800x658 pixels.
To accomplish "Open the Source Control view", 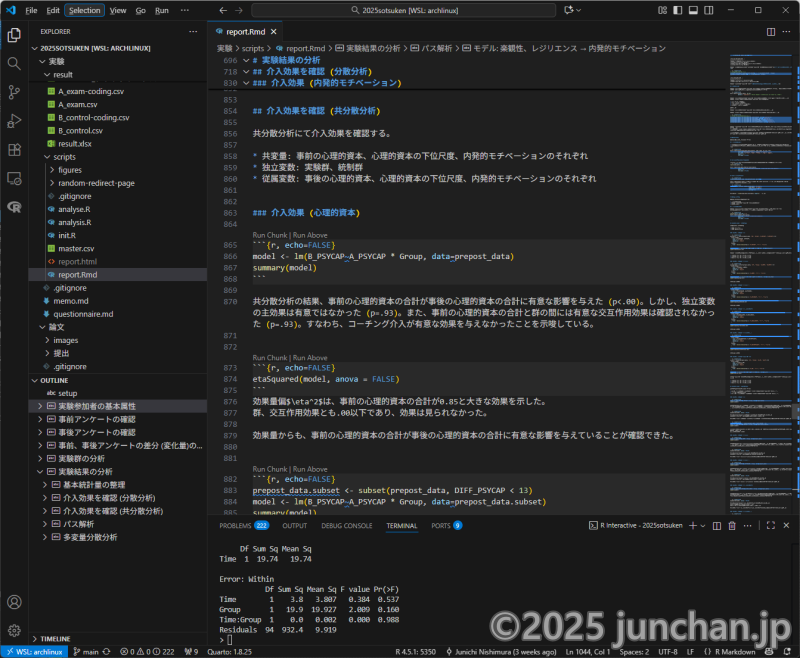I will coord(14,91).
